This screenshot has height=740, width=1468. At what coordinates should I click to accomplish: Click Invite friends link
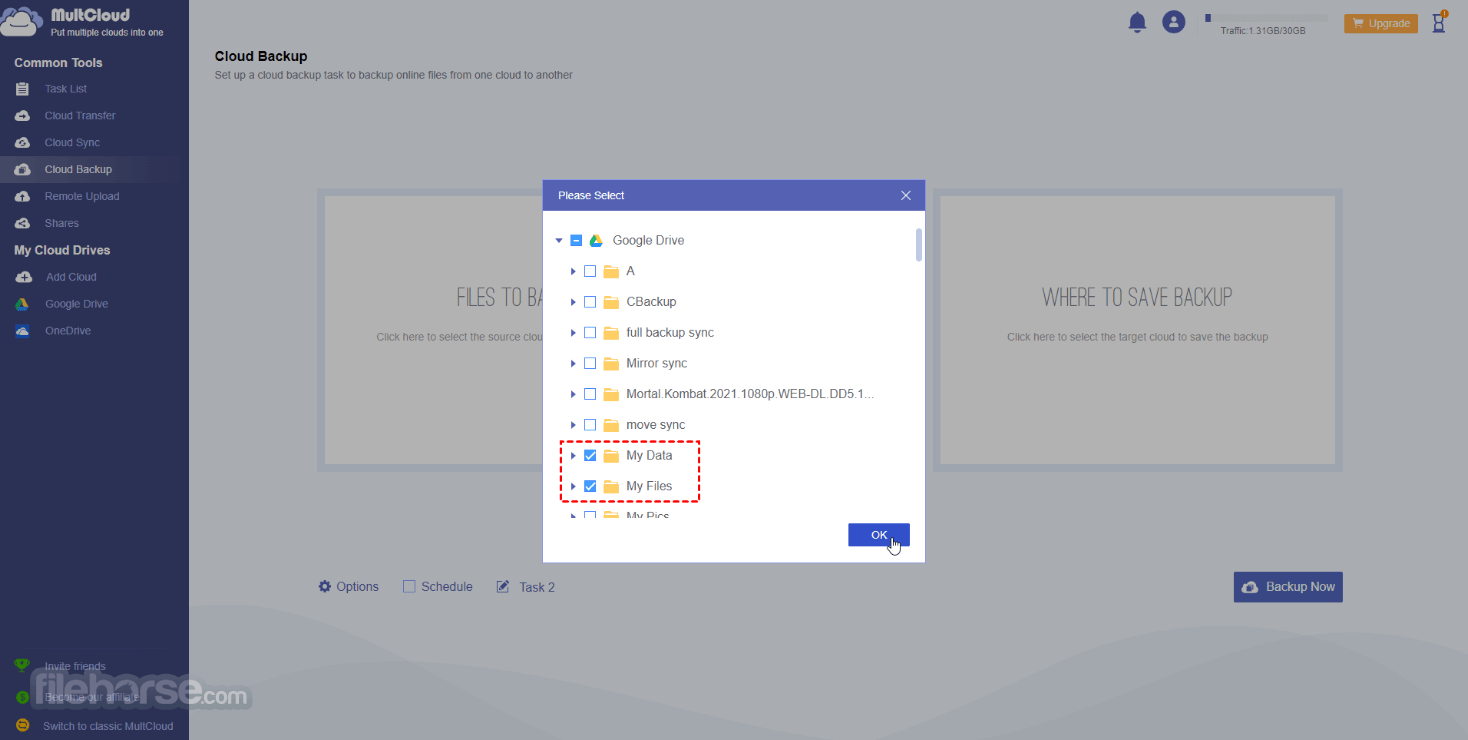pyautogui.click(x=75, y=666)
